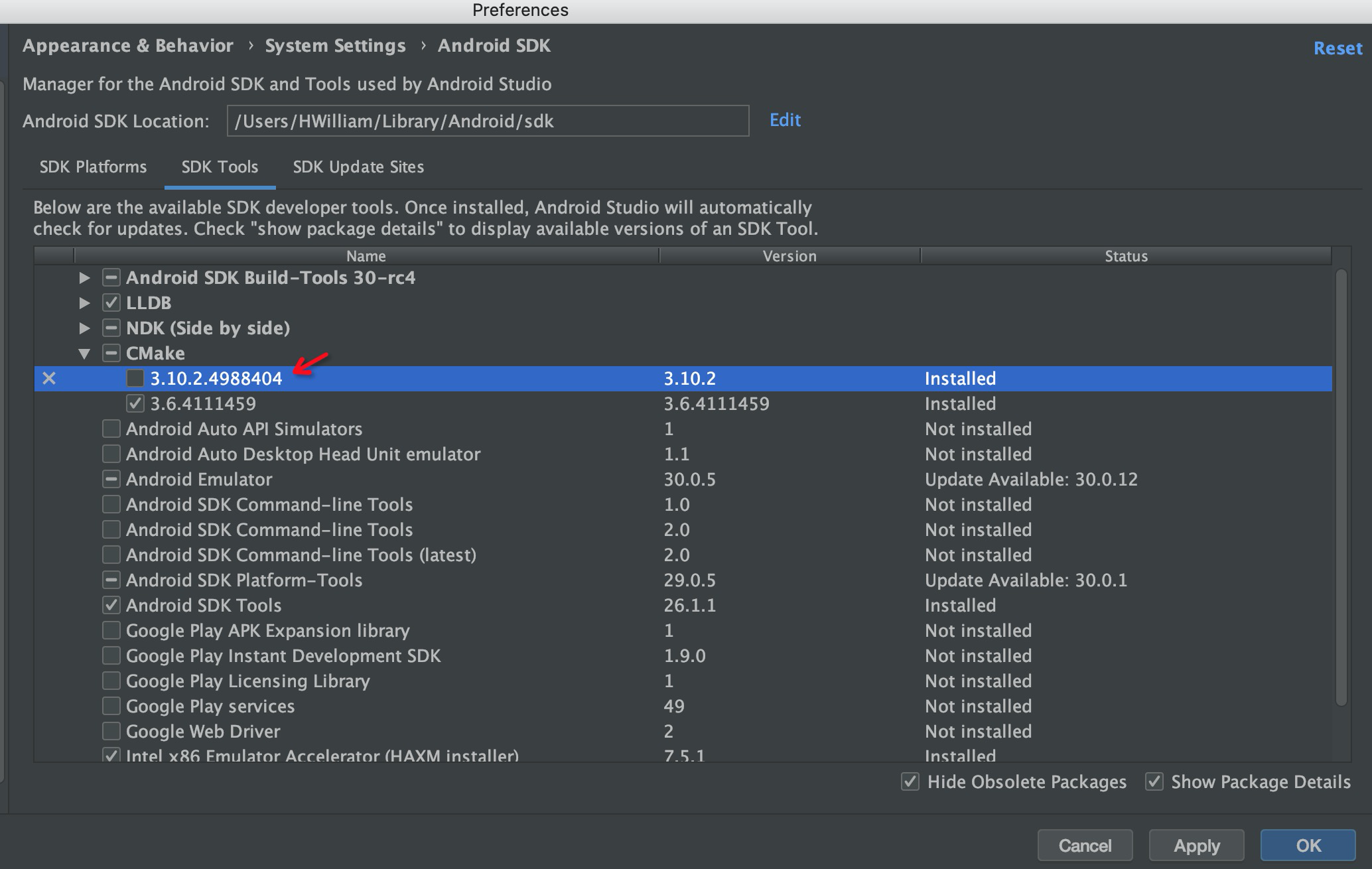Uncheck the CMake 3.6.4111459 checkbox
The image size is (1372, 869).
pos(135,403)
